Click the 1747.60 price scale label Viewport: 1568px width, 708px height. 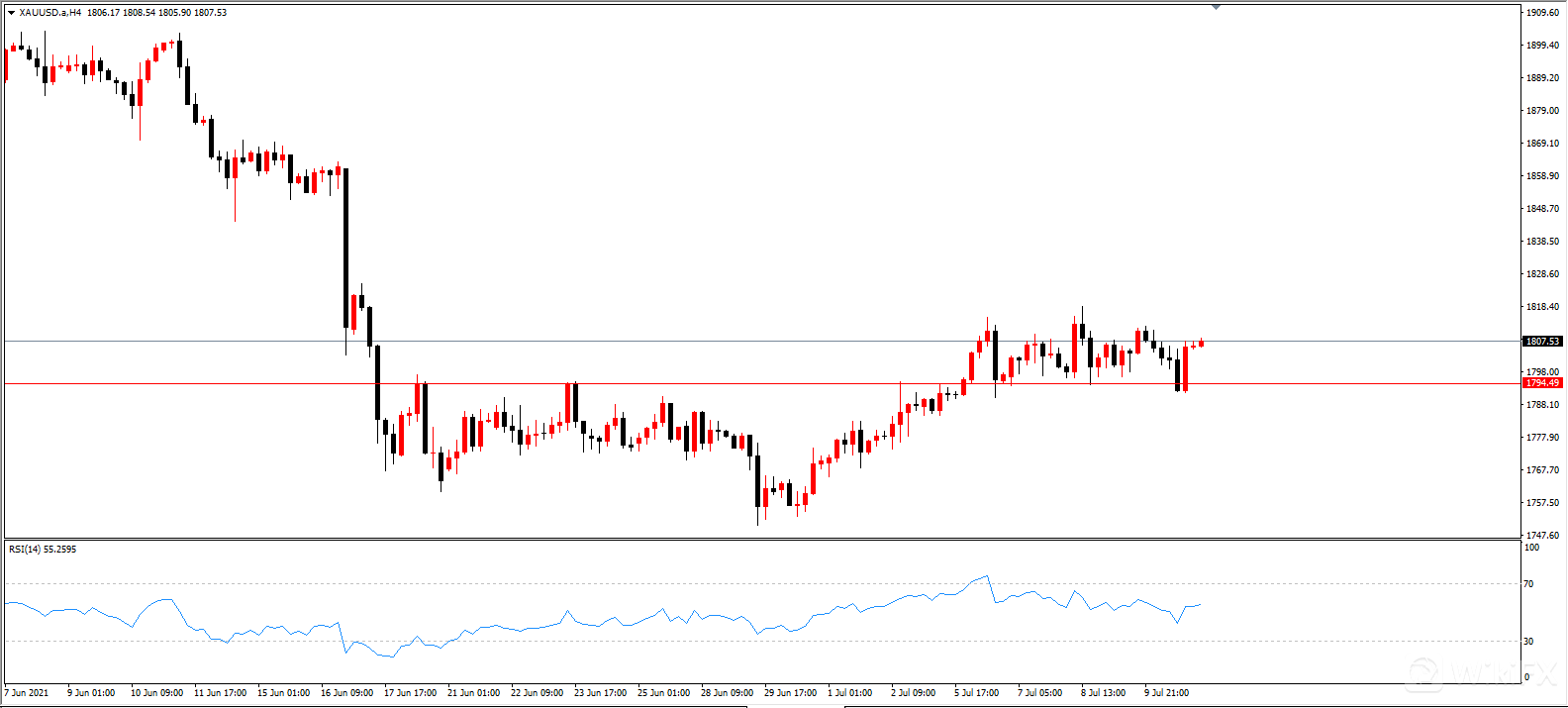pyautogui.click(x=1542, y=536)
